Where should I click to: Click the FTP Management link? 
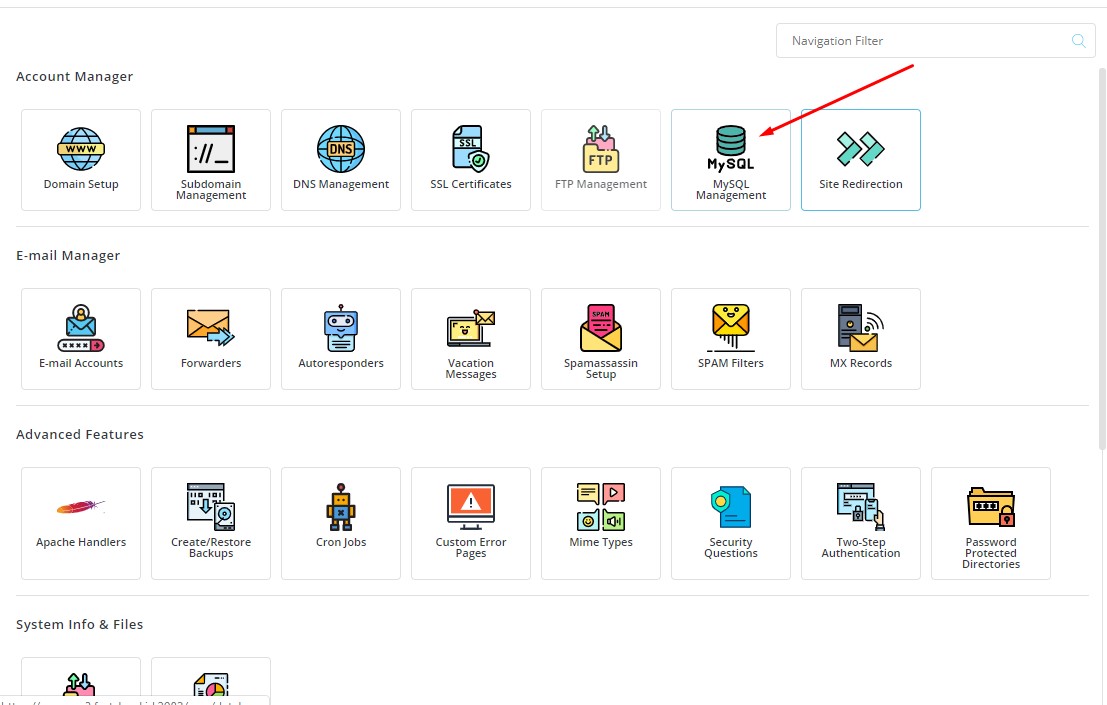(601, 184)
